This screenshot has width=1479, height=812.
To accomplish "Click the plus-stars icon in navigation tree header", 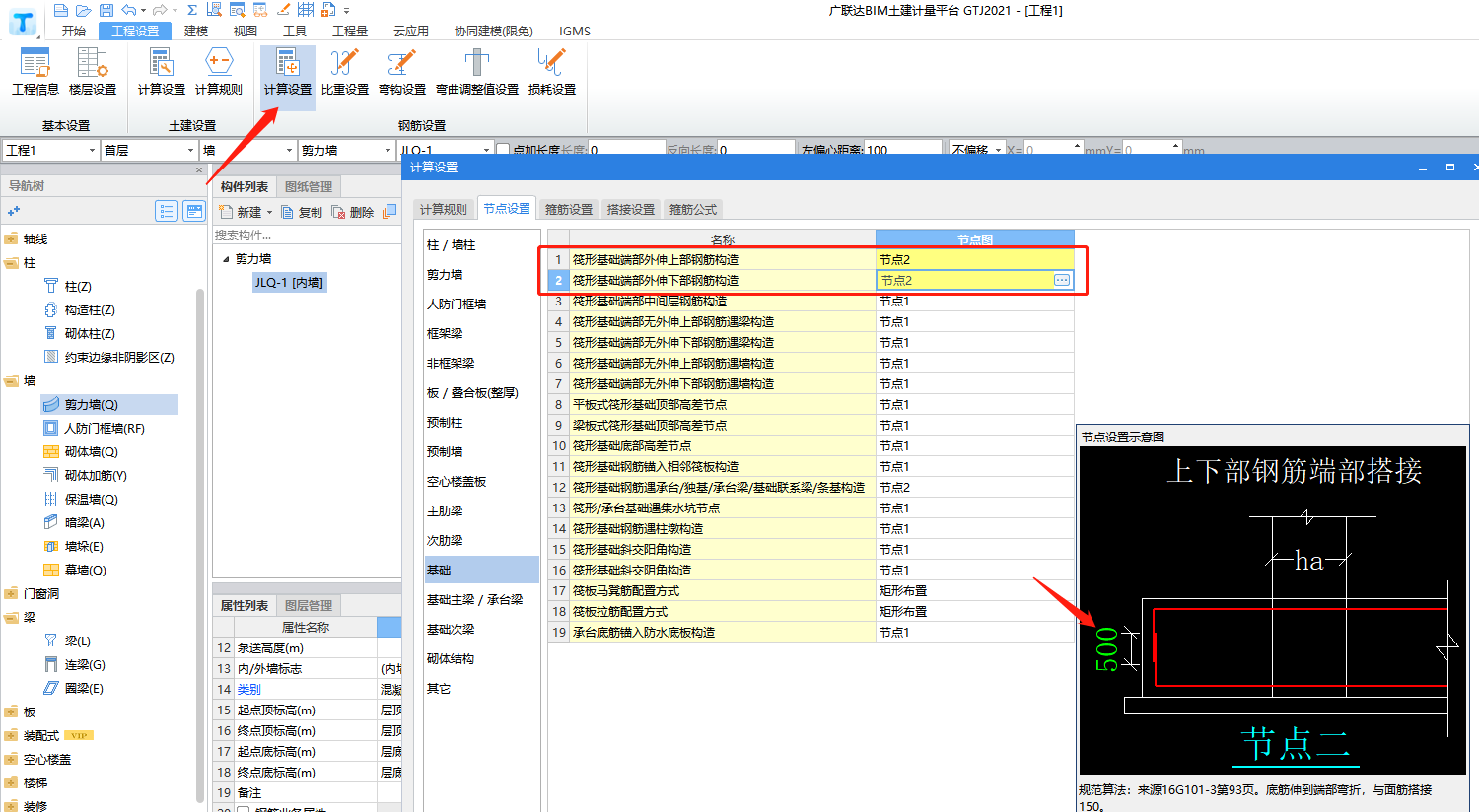I will (14, 211).
